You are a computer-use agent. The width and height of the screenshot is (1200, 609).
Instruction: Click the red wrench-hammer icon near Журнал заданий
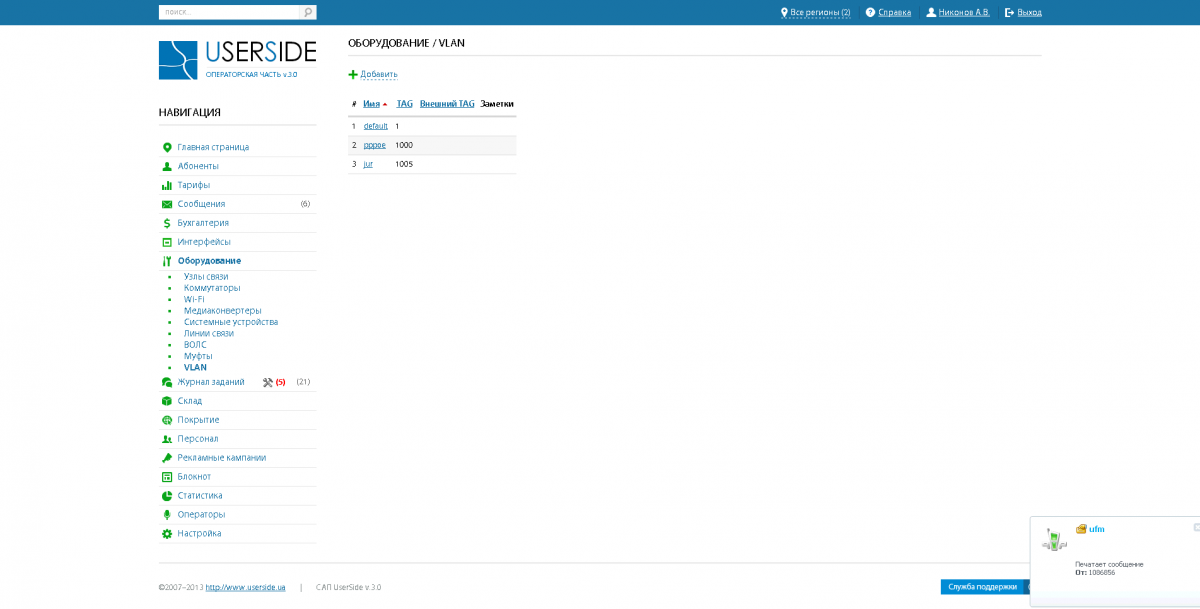tap(266, 381)
